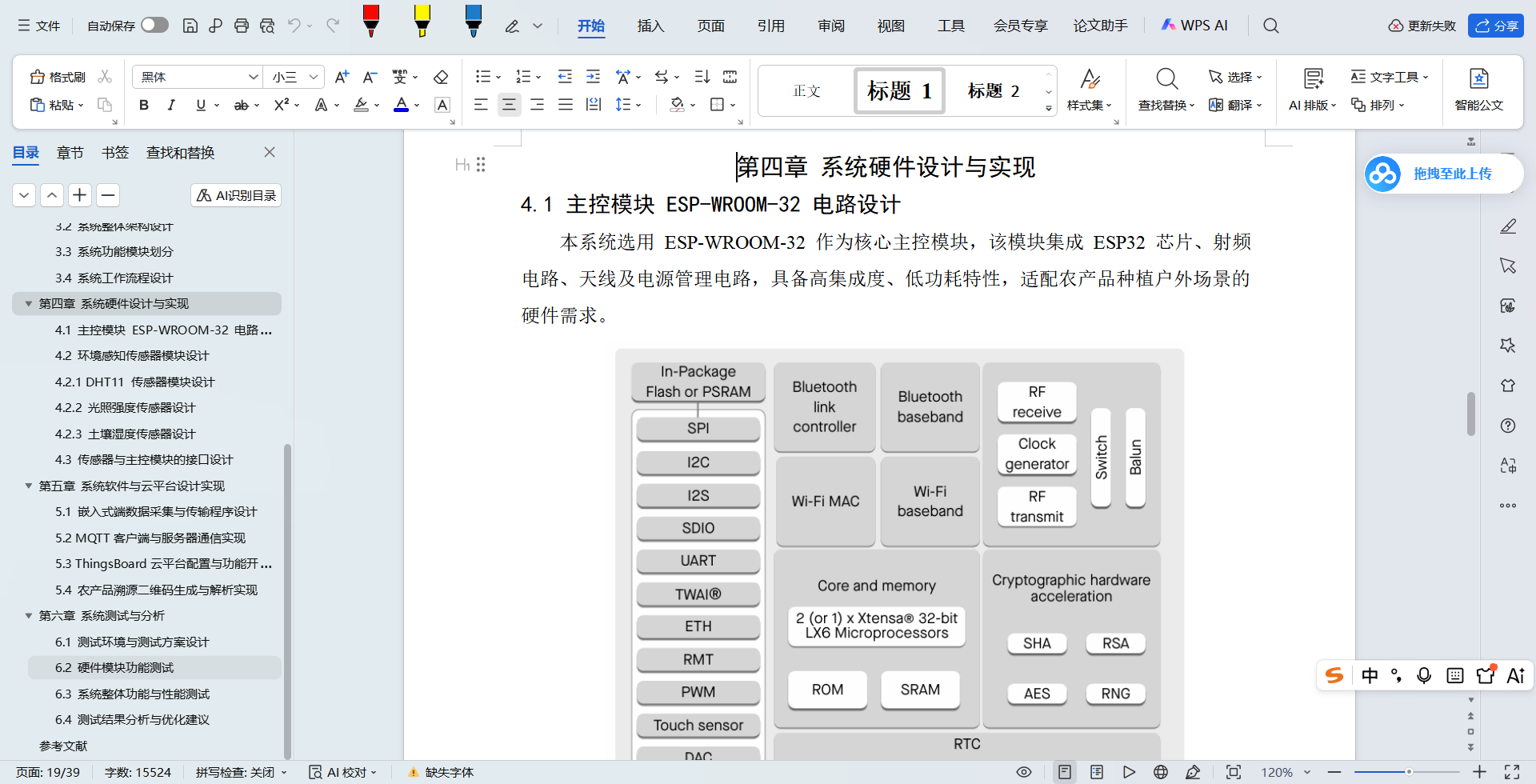Click the Cut scissors icon

point(105,77)
